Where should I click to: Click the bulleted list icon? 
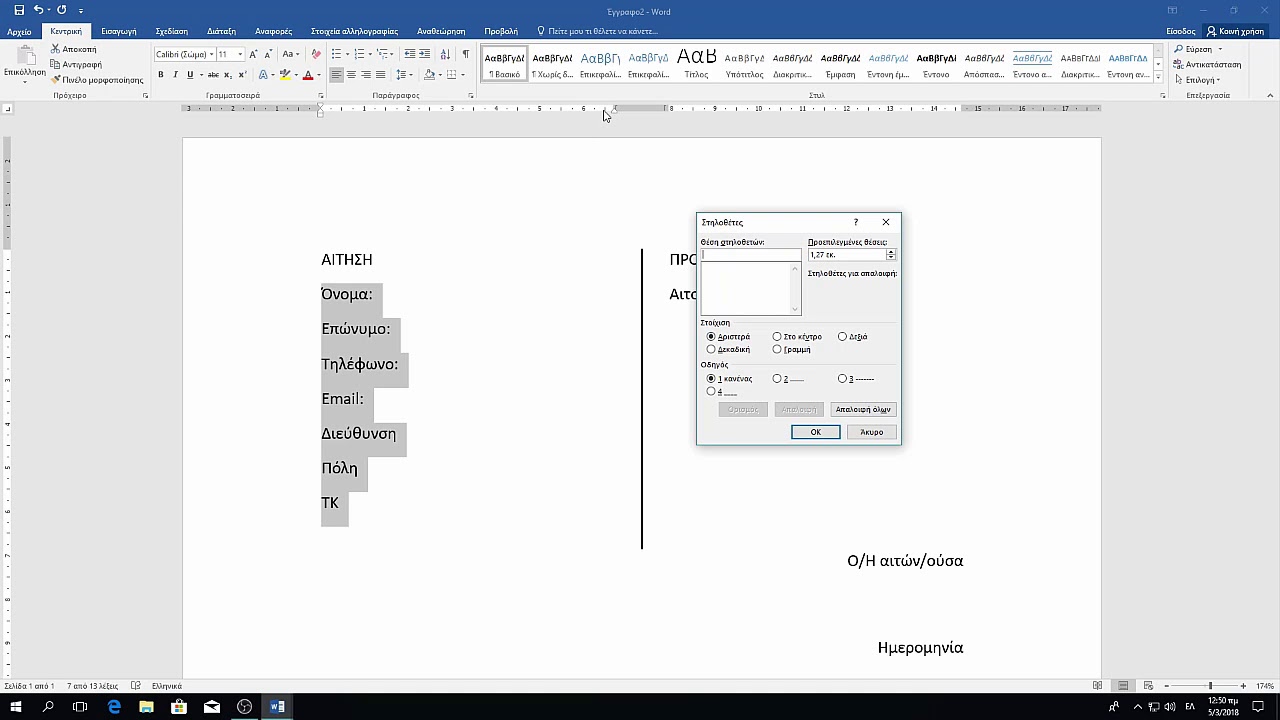(337, 54)
